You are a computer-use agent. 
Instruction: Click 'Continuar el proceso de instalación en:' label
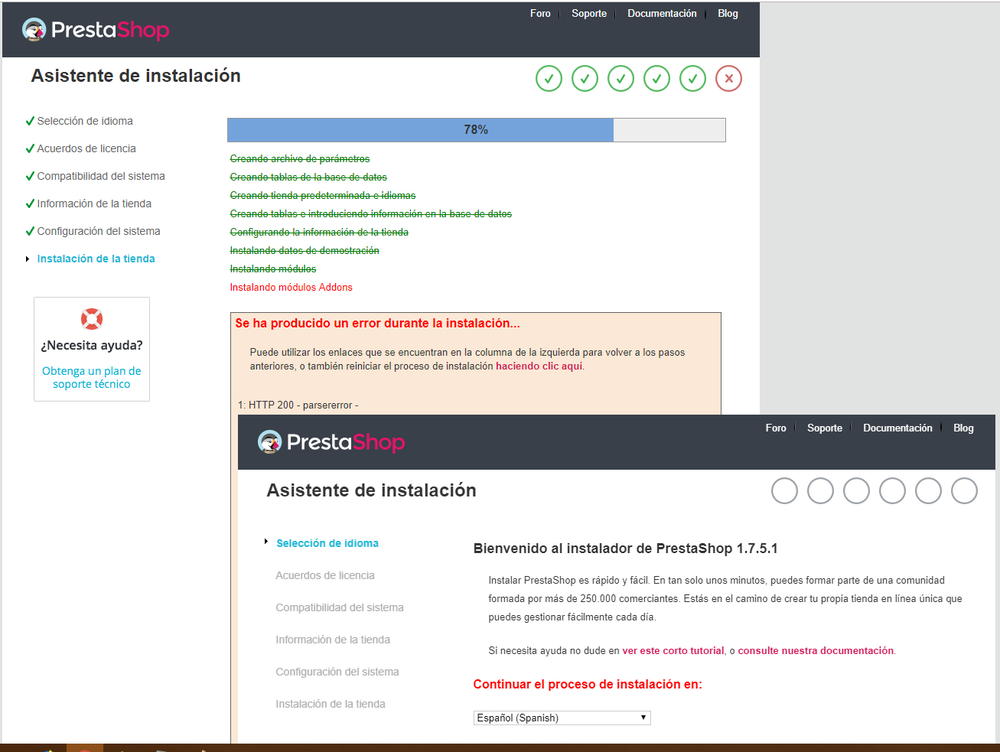(x=587, y=684)
